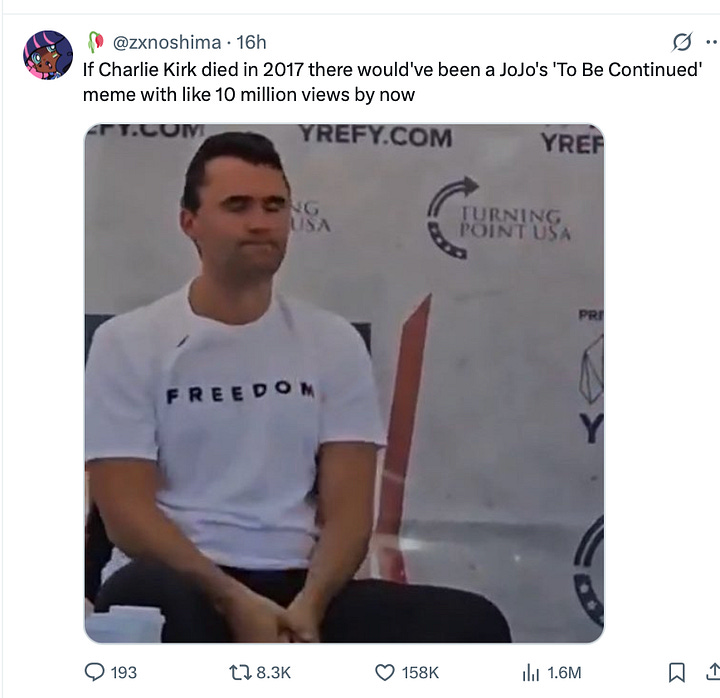Click the FREEDOM shirt text in the photo

(241, 393)
